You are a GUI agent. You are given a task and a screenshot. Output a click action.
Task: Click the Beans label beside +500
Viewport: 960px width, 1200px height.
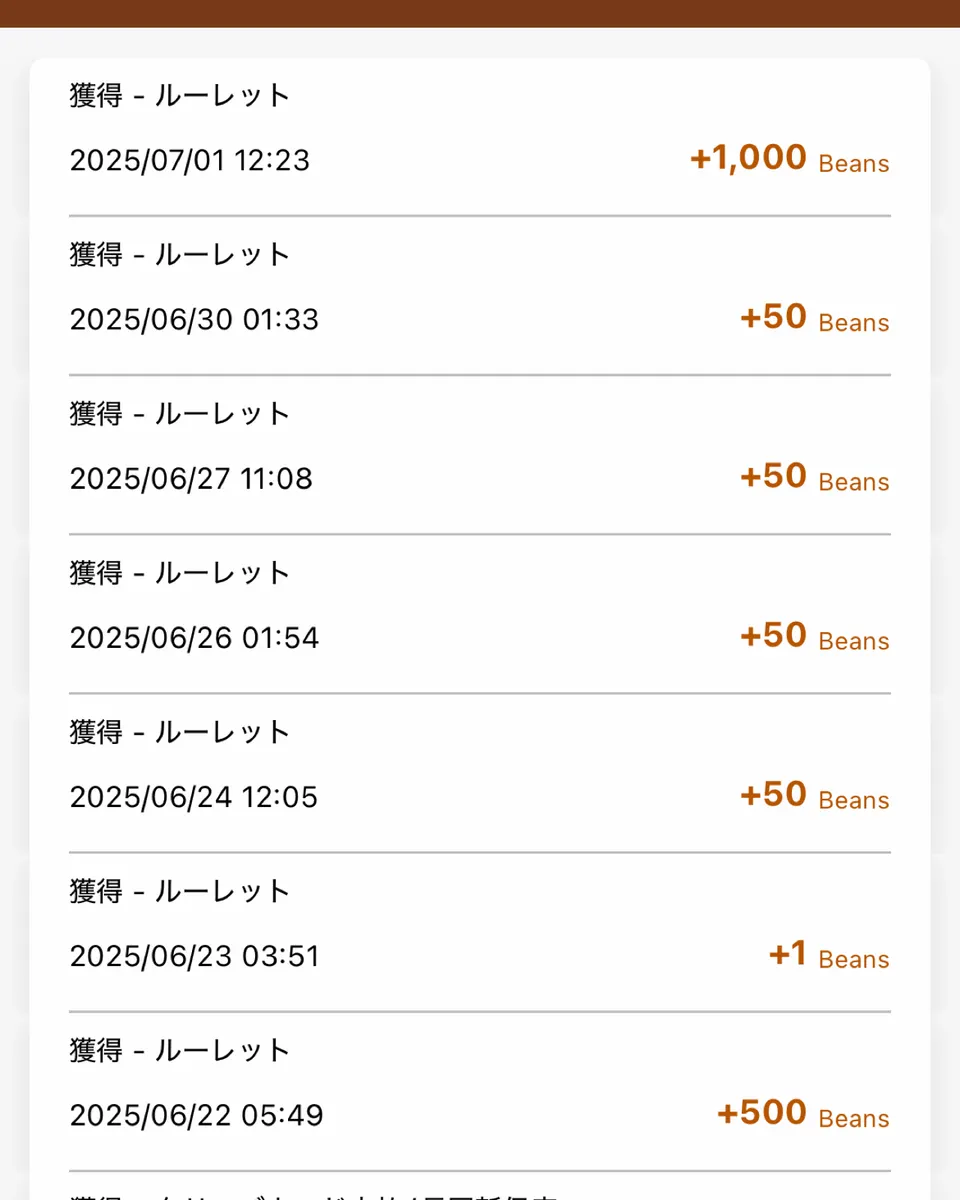click(854, 1119)
